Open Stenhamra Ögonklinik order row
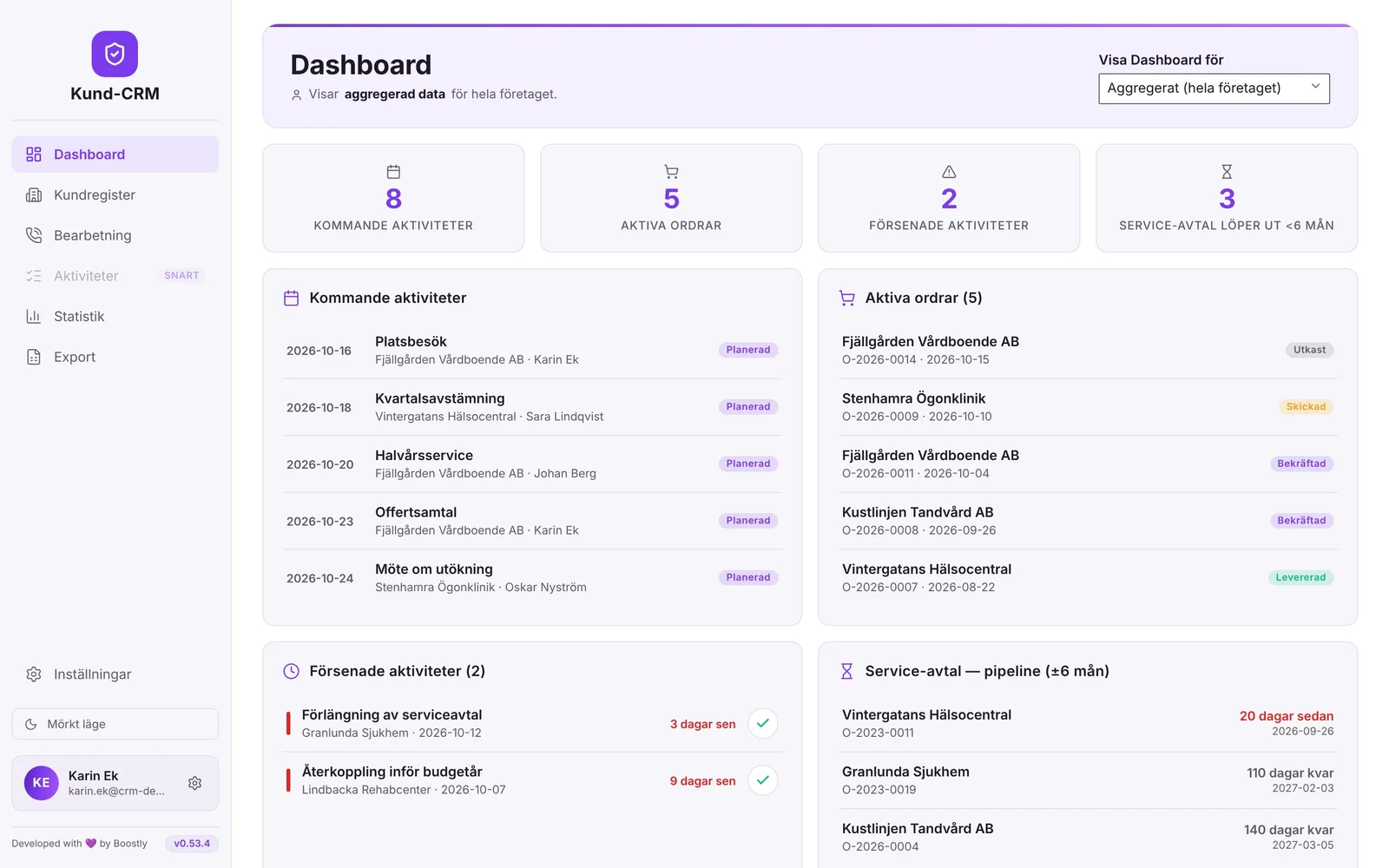Screen dimensions: 1389x868 pos(1088,407)
